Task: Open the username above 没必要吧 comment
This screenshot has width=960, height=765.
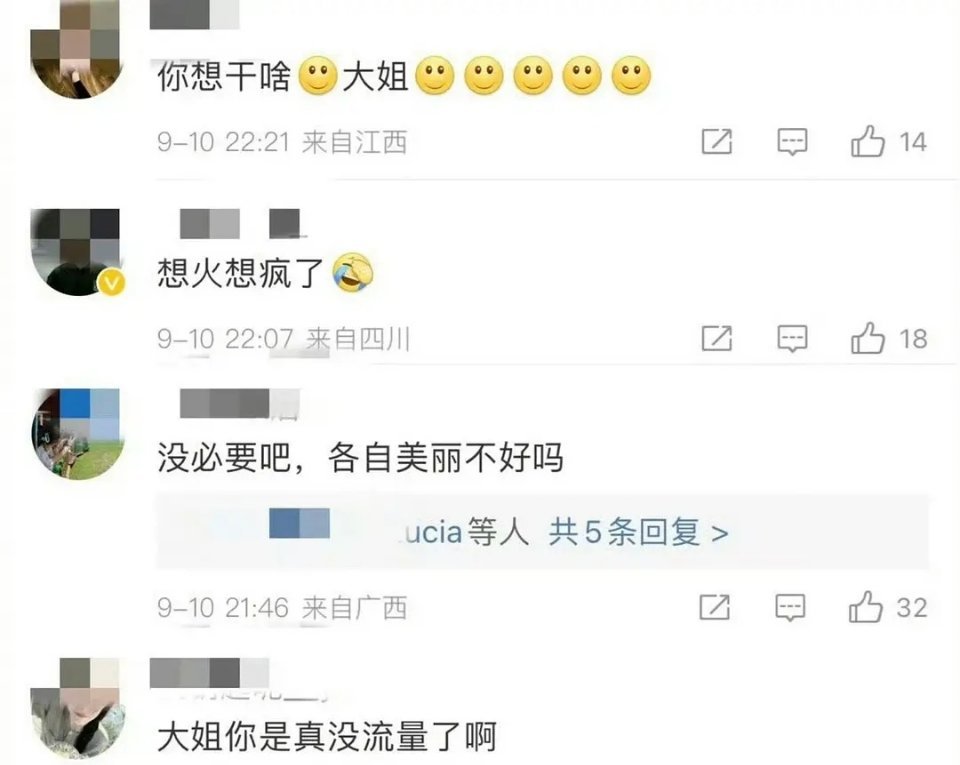Action: (x=240, y=404)
